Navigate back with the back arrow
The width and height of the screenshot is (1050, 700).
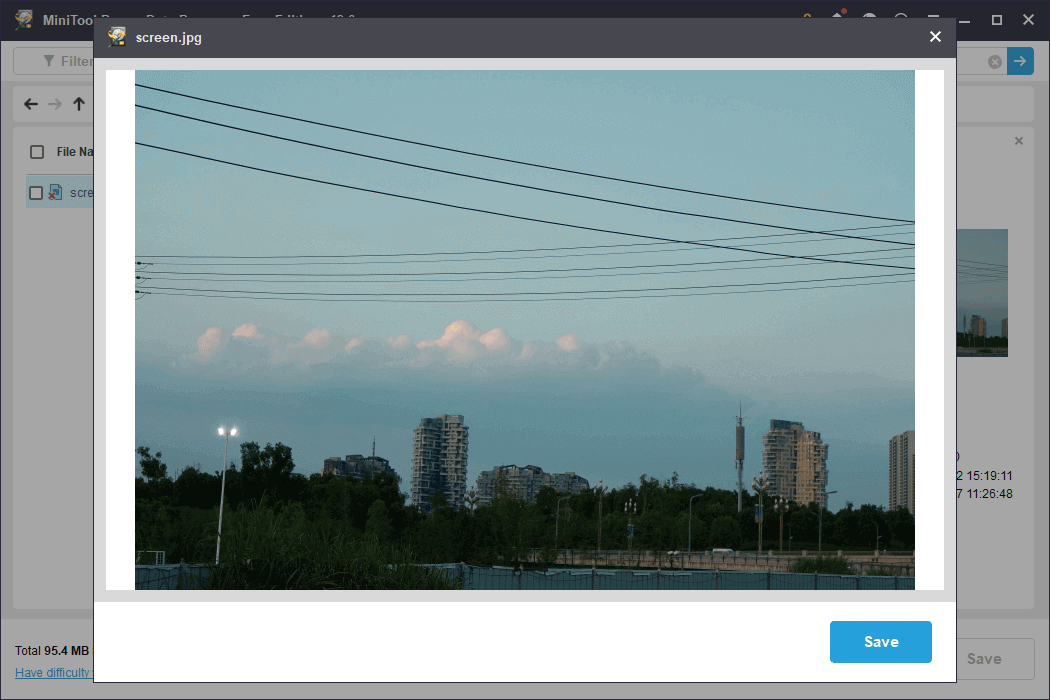pyautogui.click(x=30, y=103)
